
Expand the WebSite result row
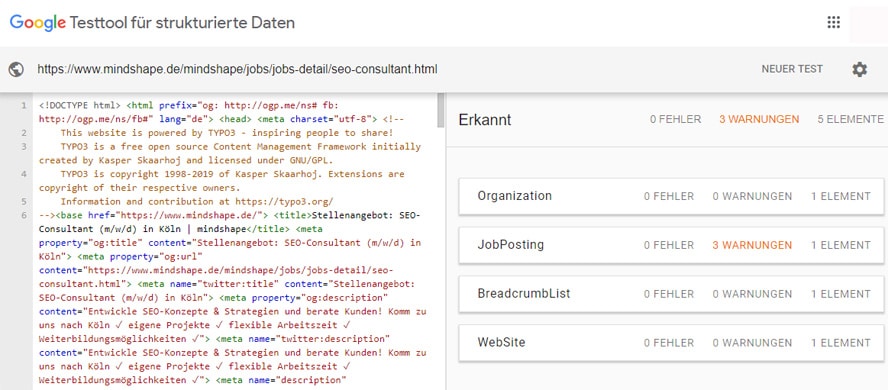[x=671, y=342]
